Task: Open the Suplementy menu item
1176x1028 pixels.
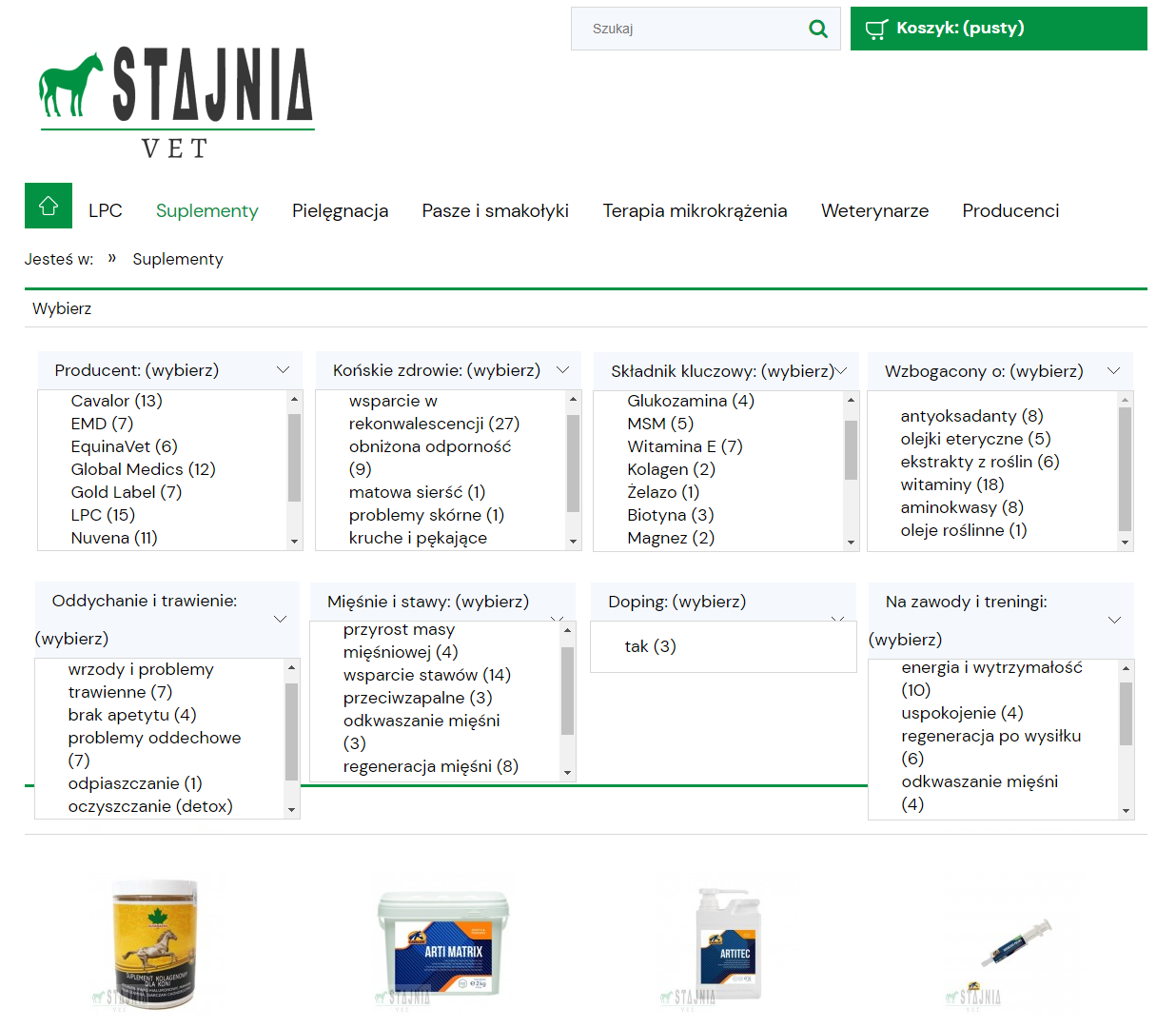Action: [x=207, y=210]
